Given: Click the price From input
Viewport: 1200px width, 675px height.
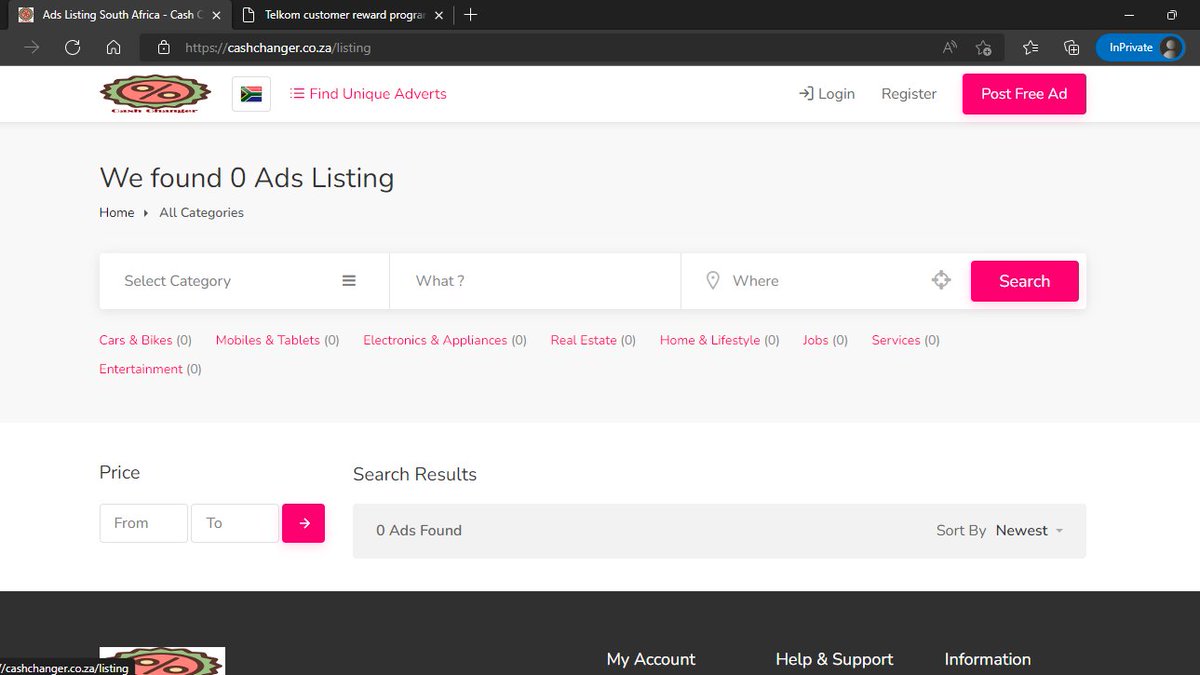Looking at the screenshot, I should click(x=144, y=523).
